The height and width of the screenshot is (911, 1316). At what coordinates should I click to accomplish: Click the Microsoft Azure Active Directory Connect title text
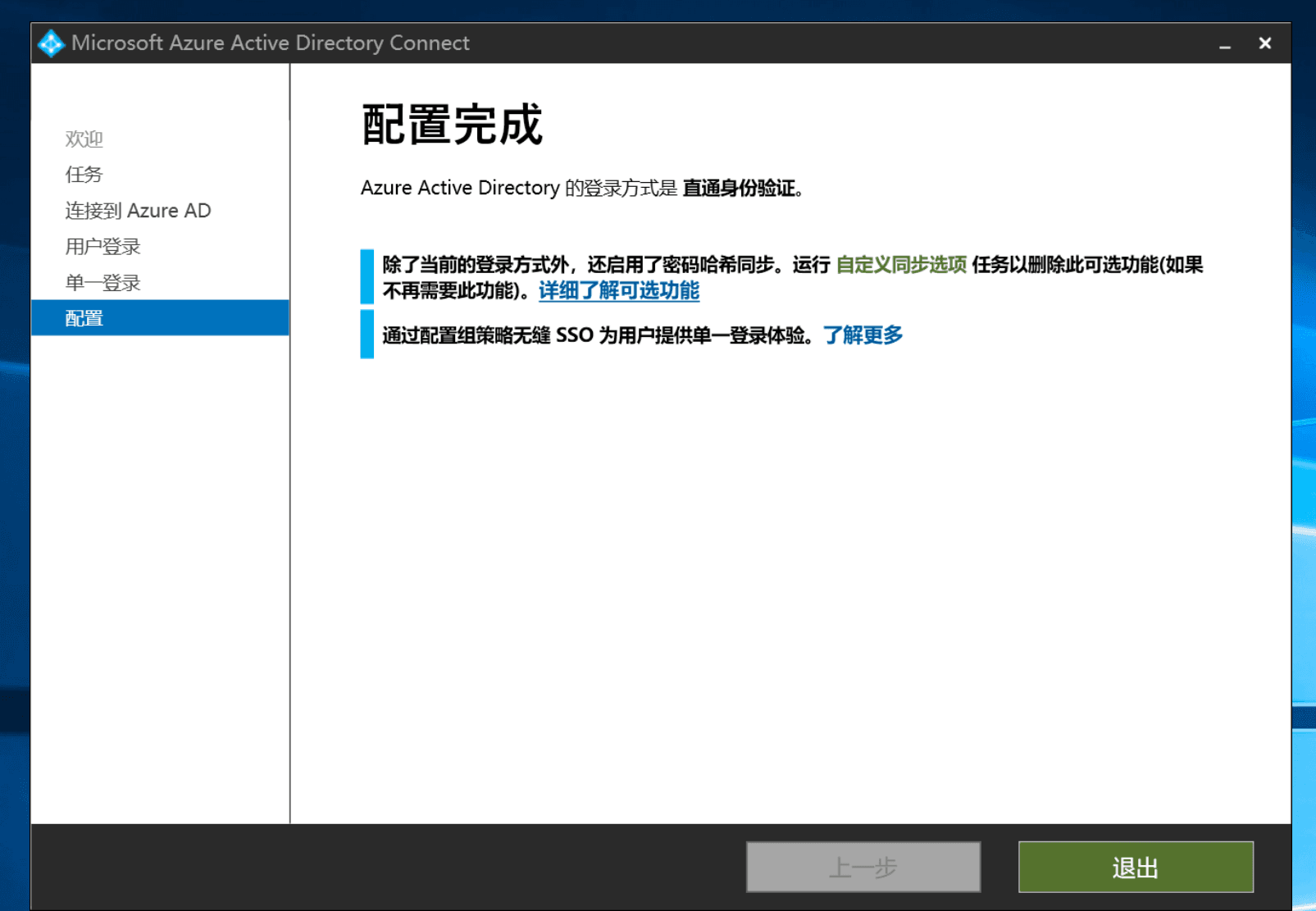pos(270,43)
